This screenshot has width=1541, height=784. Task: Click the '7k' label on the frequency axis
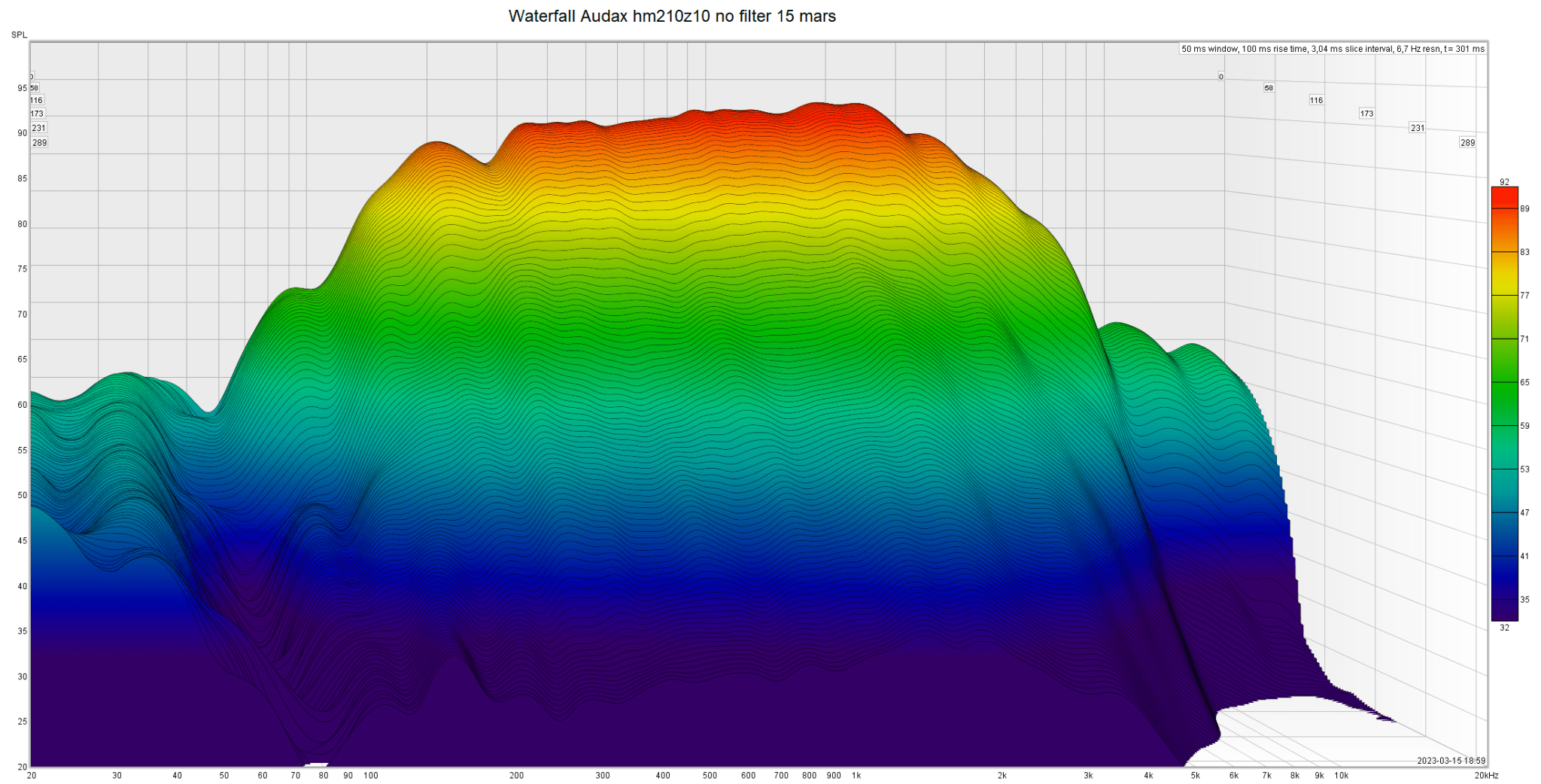point(1266,776)
